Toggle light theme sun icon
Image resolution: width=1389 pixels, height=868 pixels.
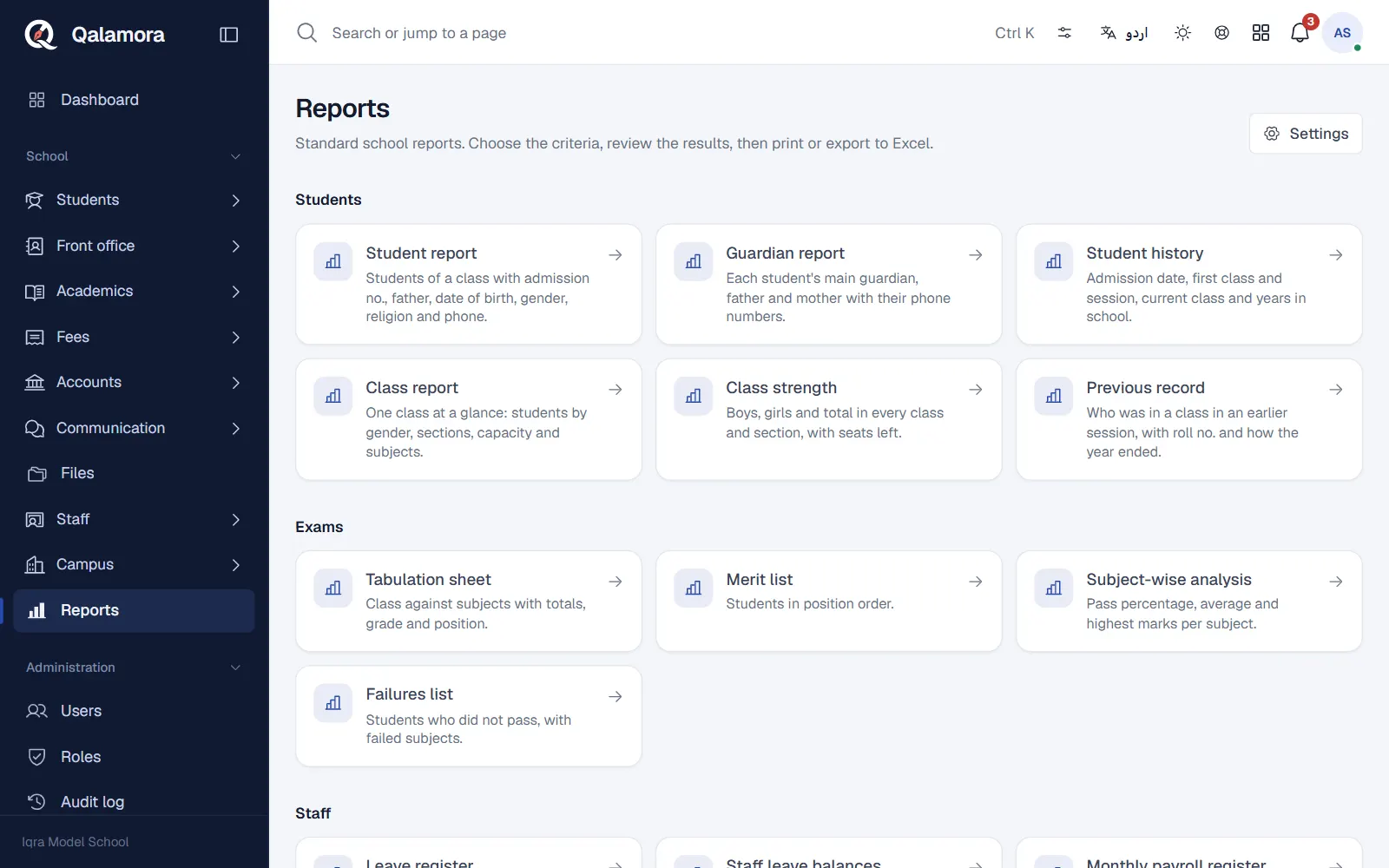[x=1182, y=33]
